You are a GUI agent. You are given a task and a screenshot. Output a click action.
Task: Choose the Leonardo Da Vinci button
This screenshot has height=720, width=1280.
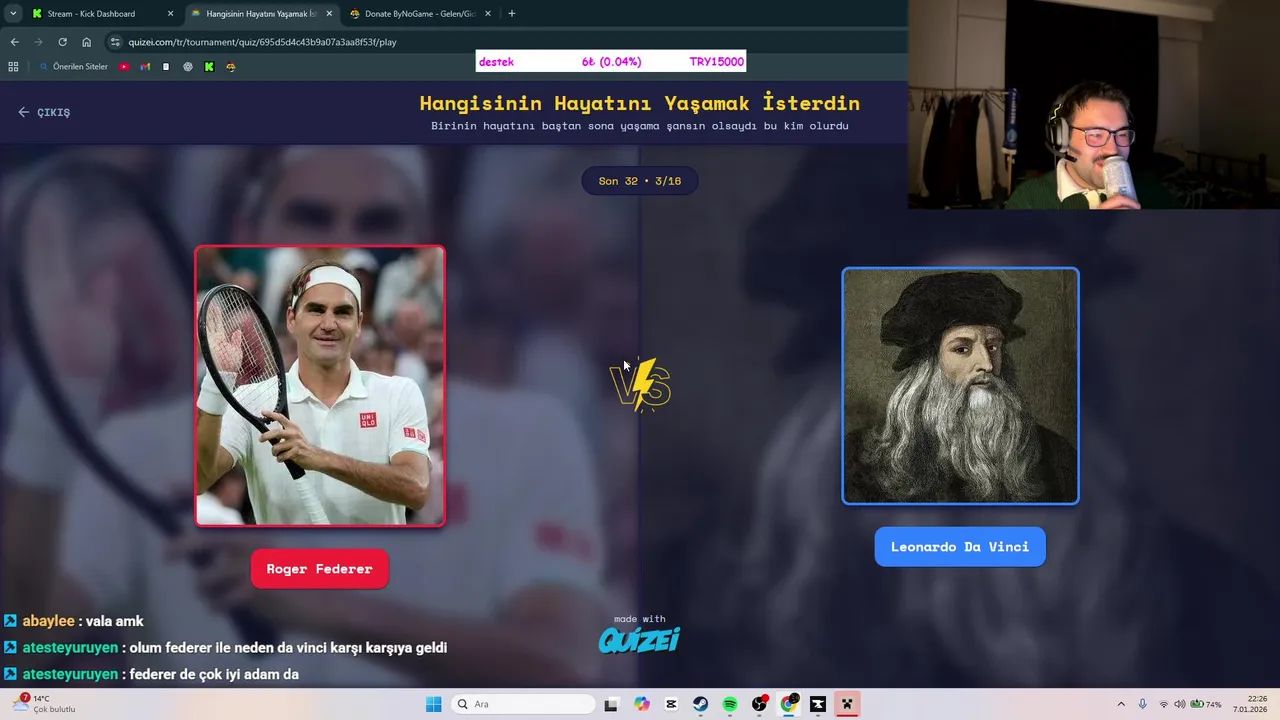click(x=960, y=547)
